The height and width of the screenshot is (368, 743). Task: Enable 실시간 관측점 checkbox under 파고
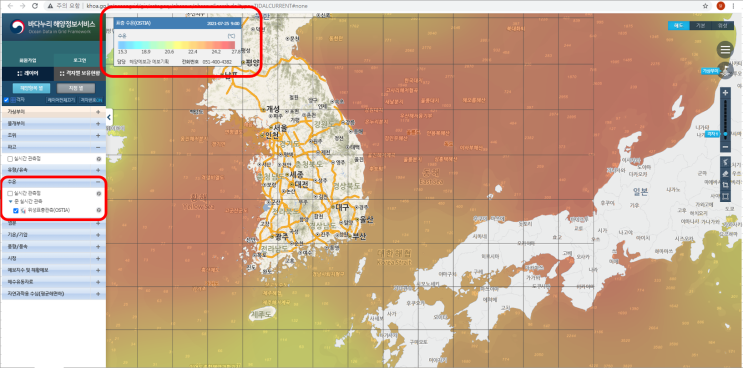pos(10,159)
